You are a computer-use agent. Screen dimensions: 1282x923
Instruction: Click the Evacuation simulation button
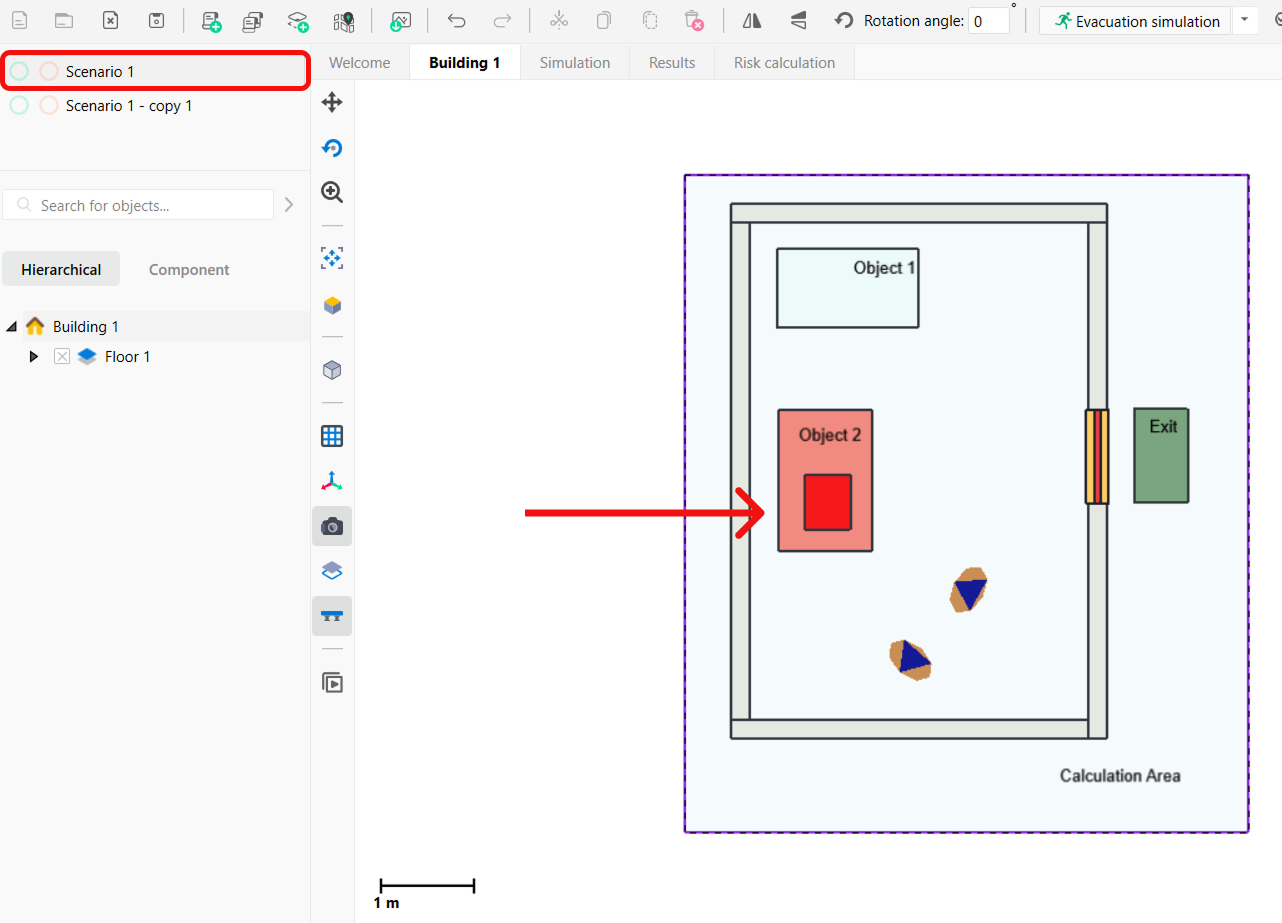[1136, 21]
